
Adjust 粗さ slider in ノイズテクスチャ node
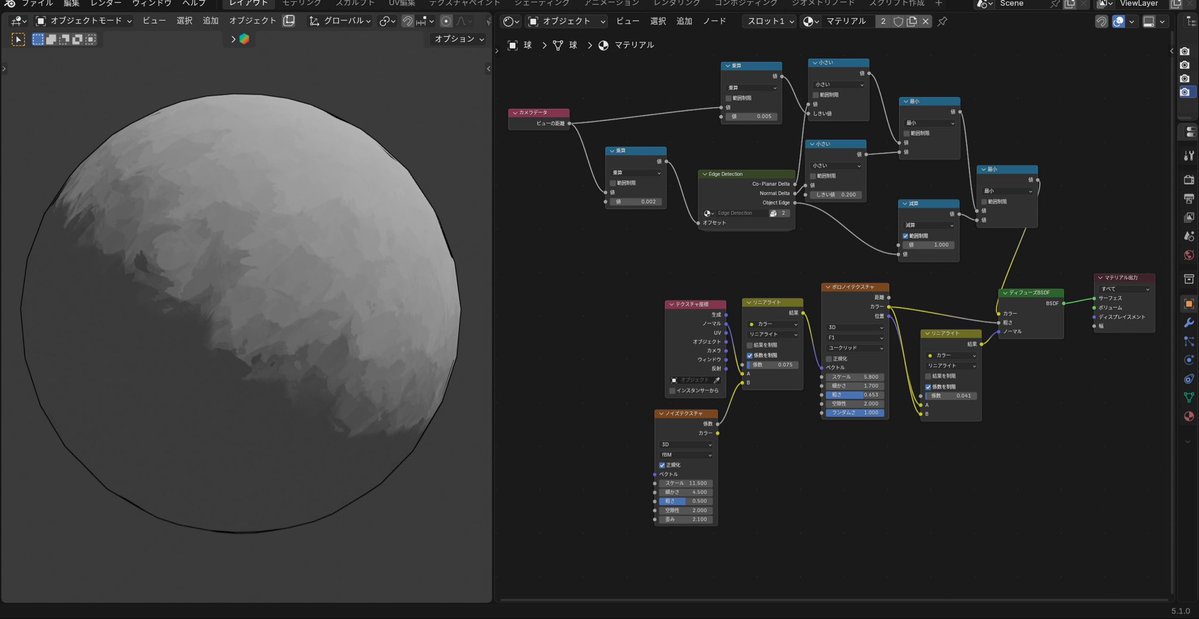click(686, 501)
